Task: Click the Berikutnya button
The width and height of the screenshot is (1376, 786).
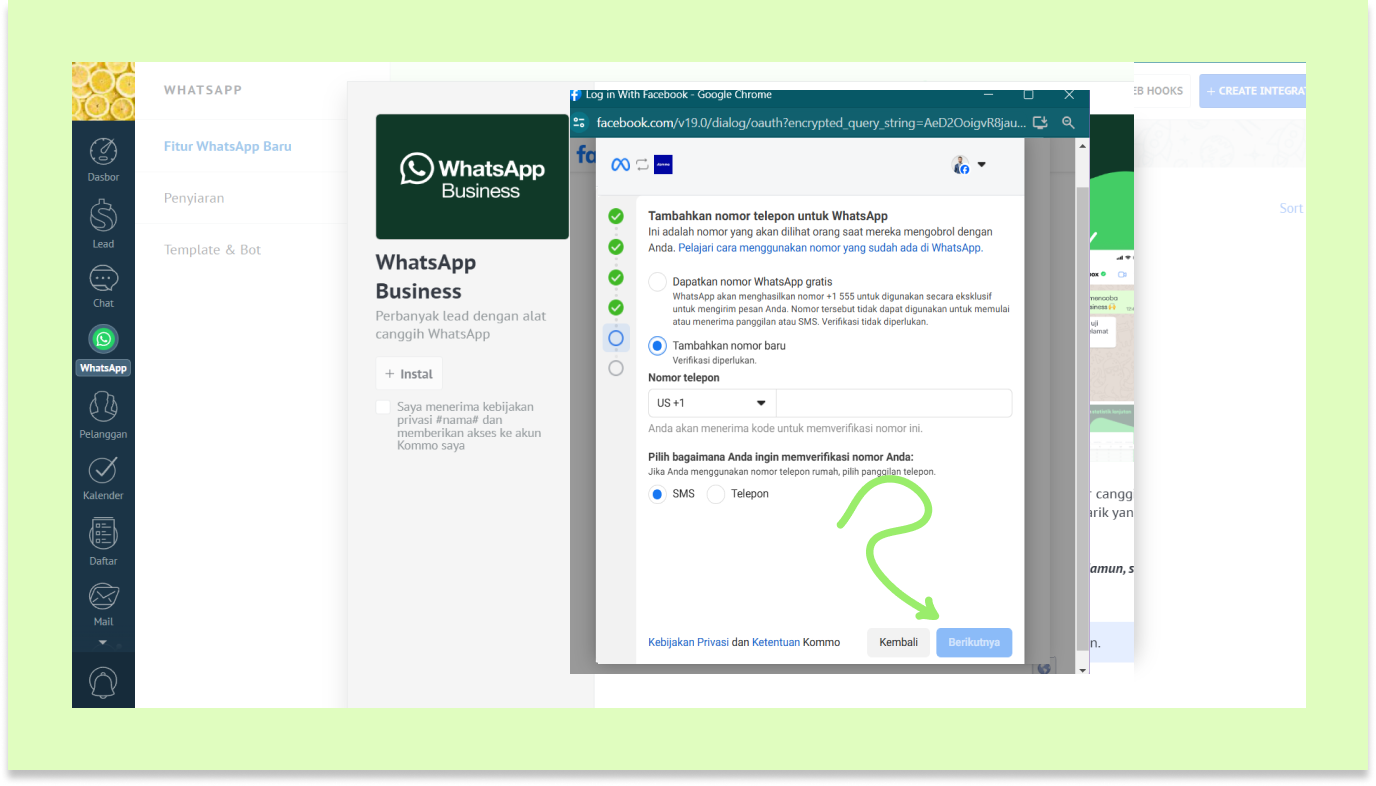Action: coord(974,642)
